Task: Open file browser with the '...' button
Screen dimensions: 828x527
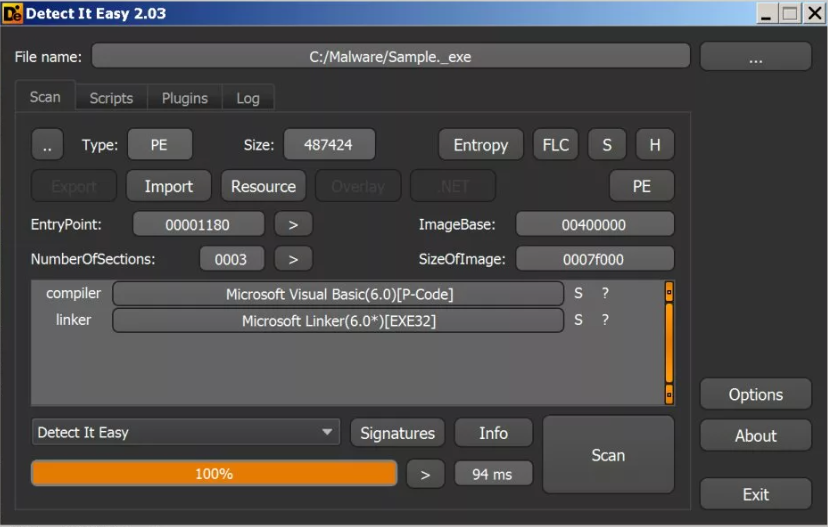Action: (755, 57)
